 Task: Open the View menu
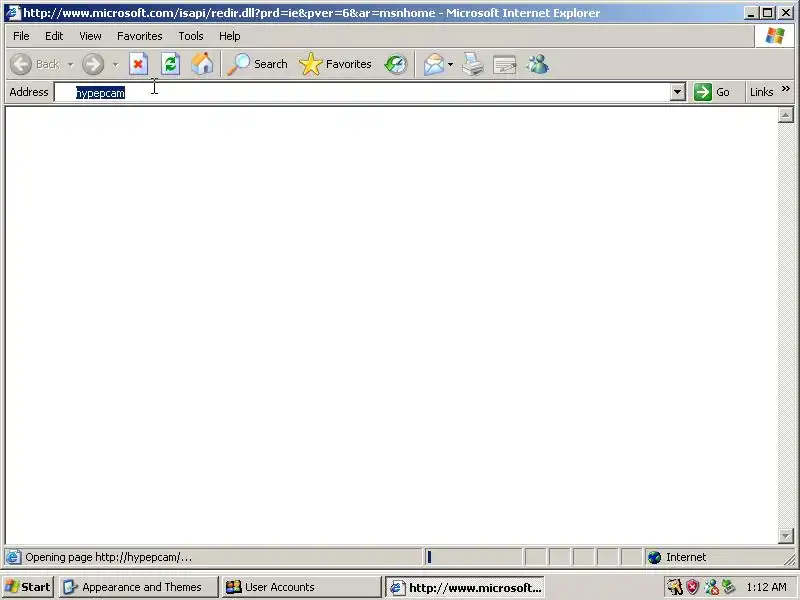coord(90,36)
